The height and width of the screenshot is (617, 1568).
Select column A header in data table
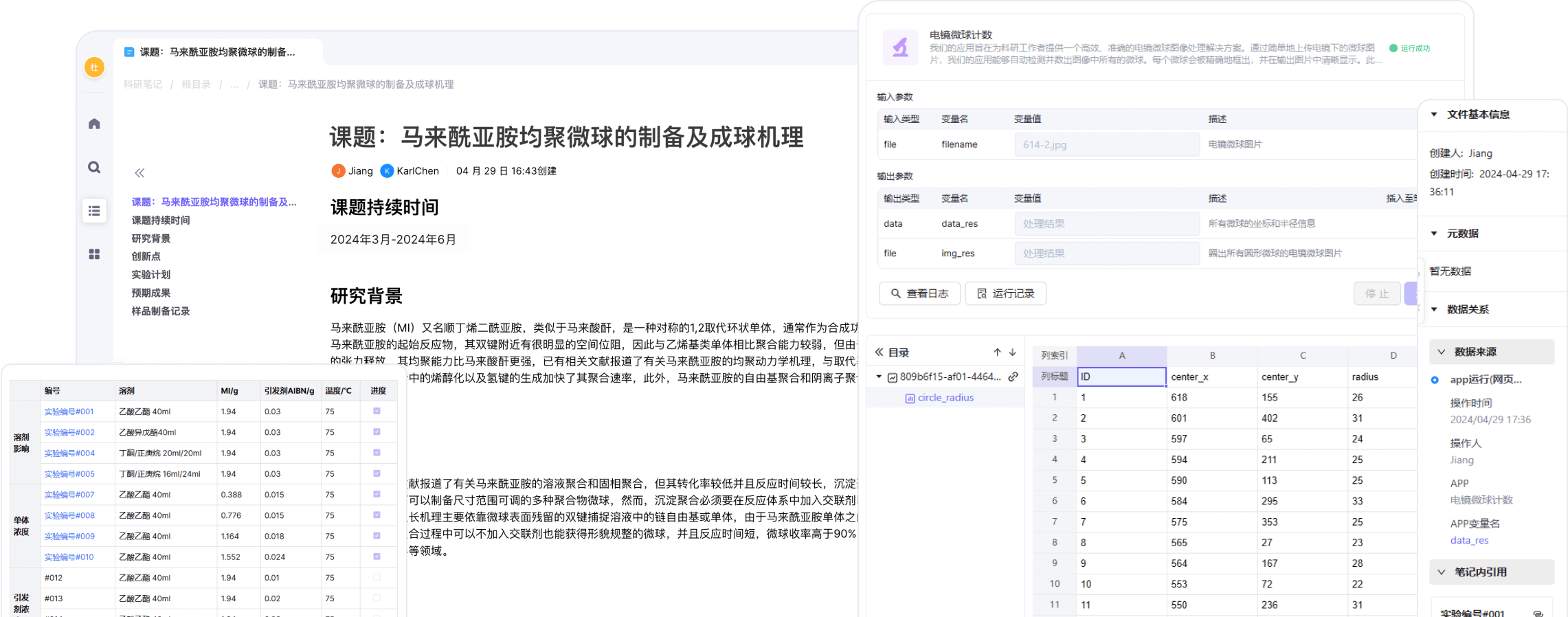[1121, 356]
